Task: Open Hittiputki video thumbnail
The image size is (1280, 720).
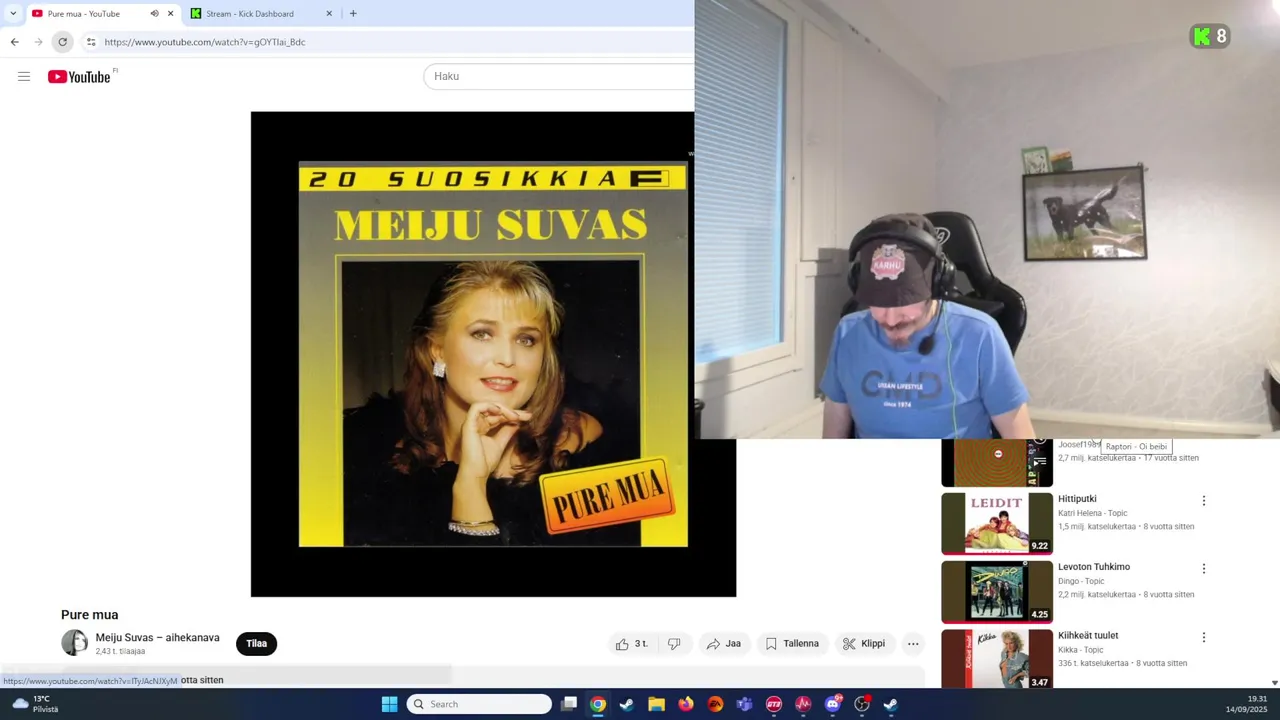Action: 997,523
